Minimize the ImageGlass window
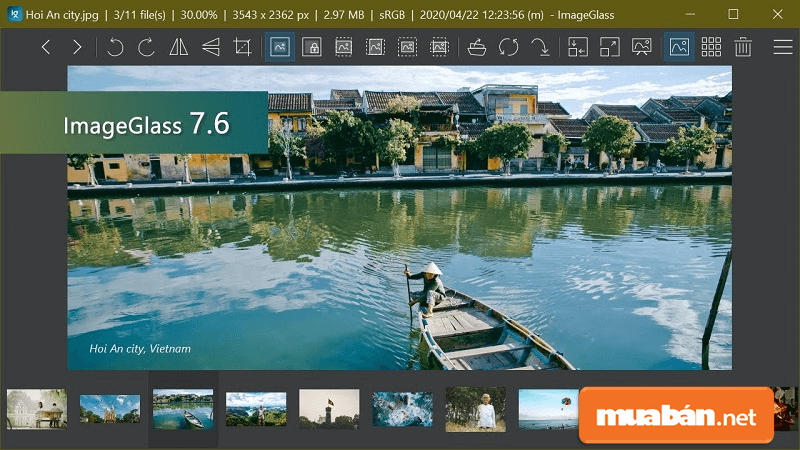Image resolution: width=800 pixels, height=450 pixels. [x=690, y=14]
